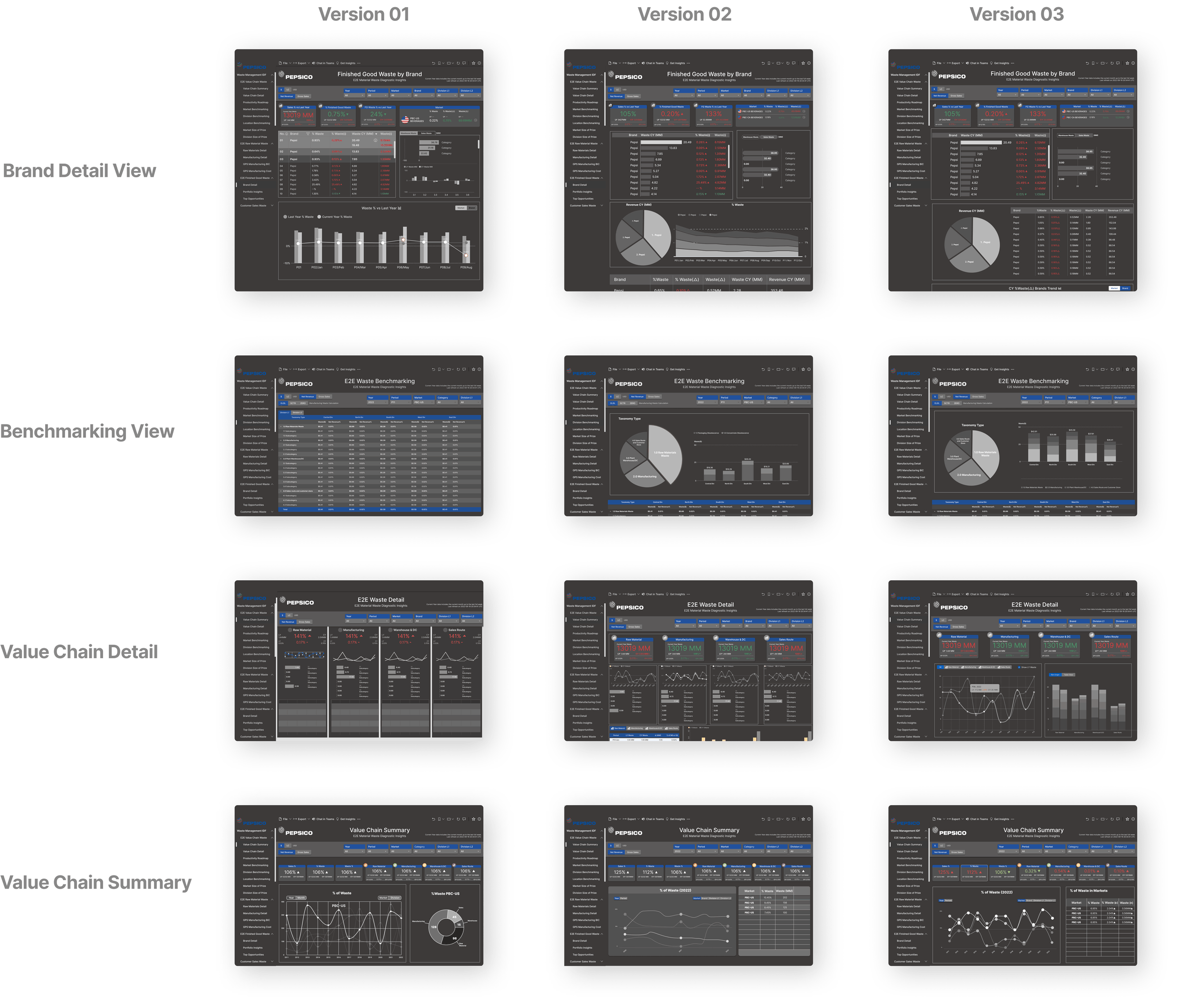Image resolution: width=1188 pixels, height=1008 pixels.
Task: Click the 1.0 Raw Materials Waste pie slice
Action: point(665,454)
